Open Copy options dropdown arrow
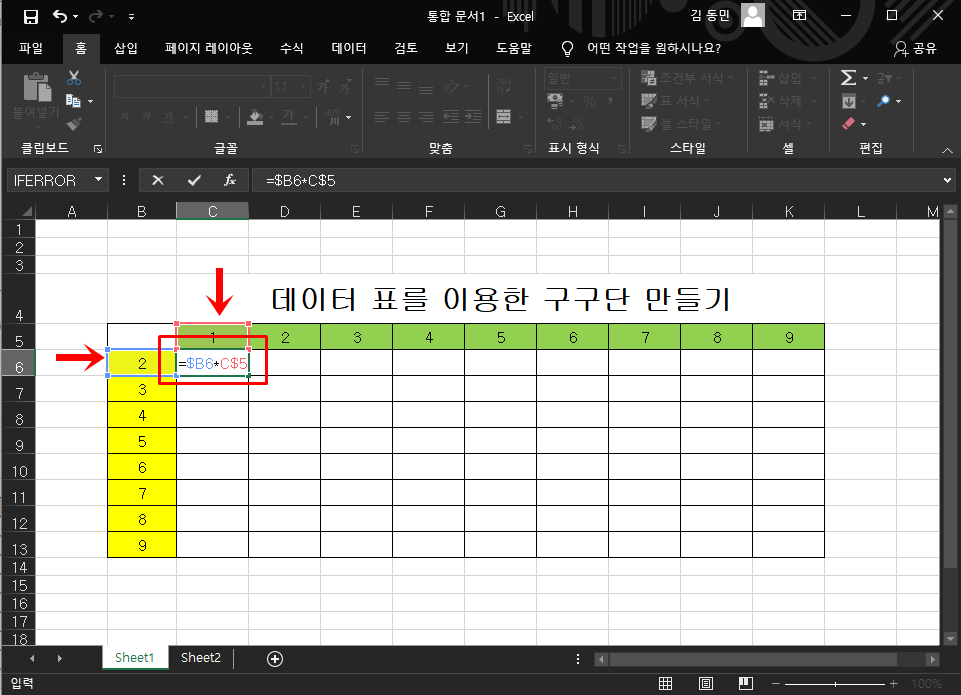 (91, 101)
